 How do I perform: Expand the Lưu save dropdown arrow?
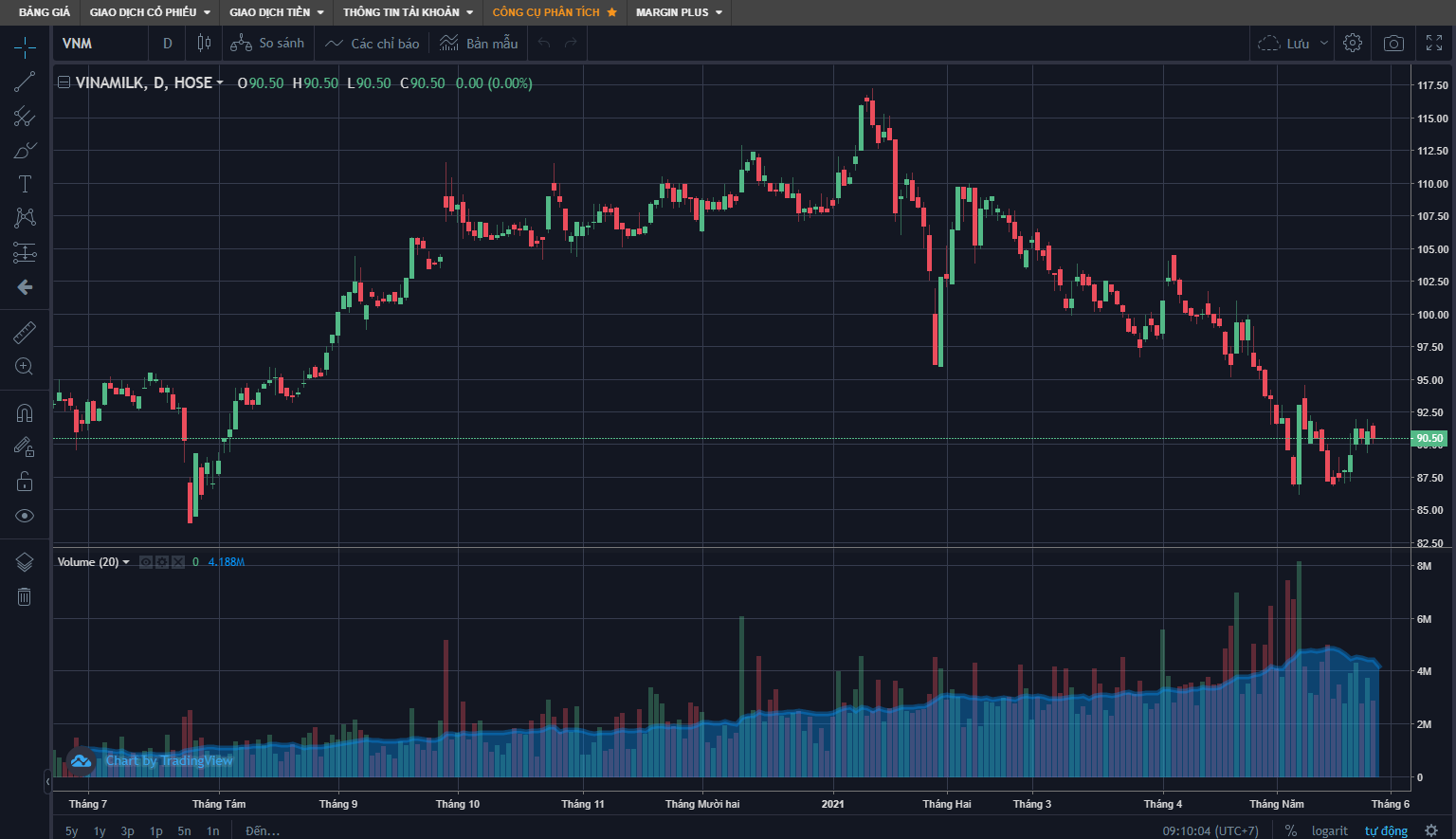(1324, 44)
